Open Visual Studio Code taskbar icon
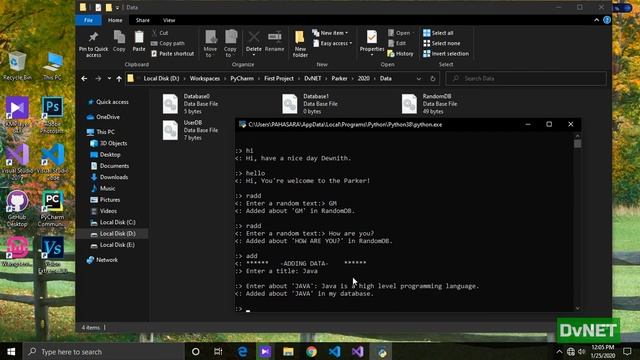Screen dimensions: 640x360 coord(335,351)
